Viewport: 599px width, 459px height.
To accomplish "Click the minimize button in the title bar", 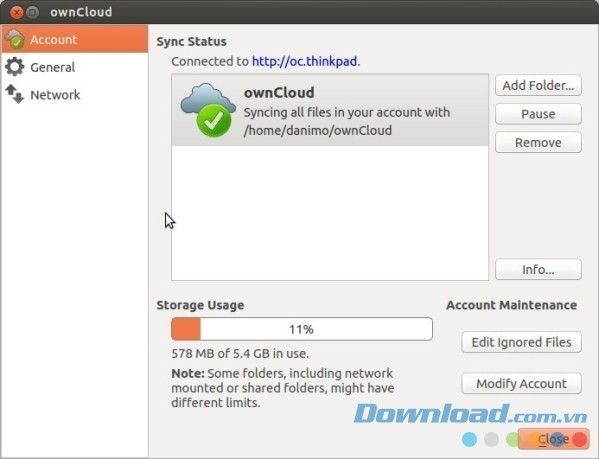I will coord(33,12).
